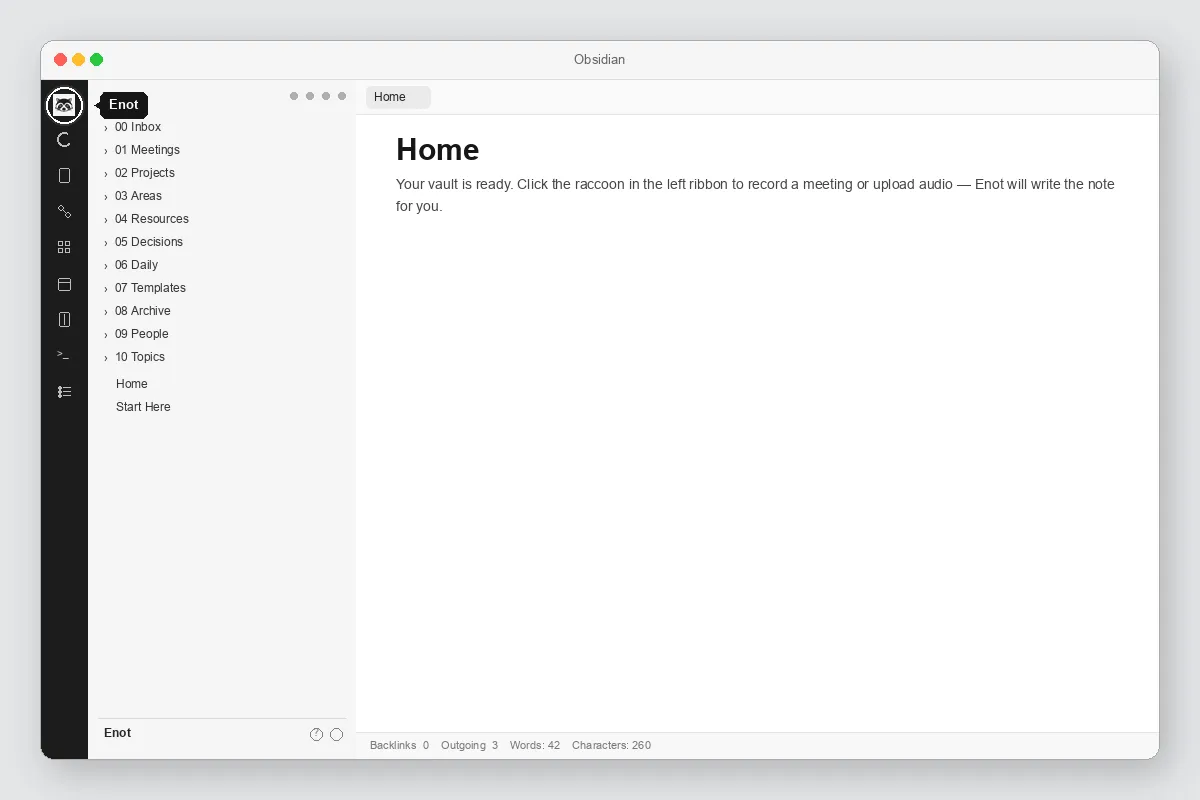The image size is (1200, 800).
Task: Expand the 05 Decisions folder chevron
Action: tap(106, 243)
